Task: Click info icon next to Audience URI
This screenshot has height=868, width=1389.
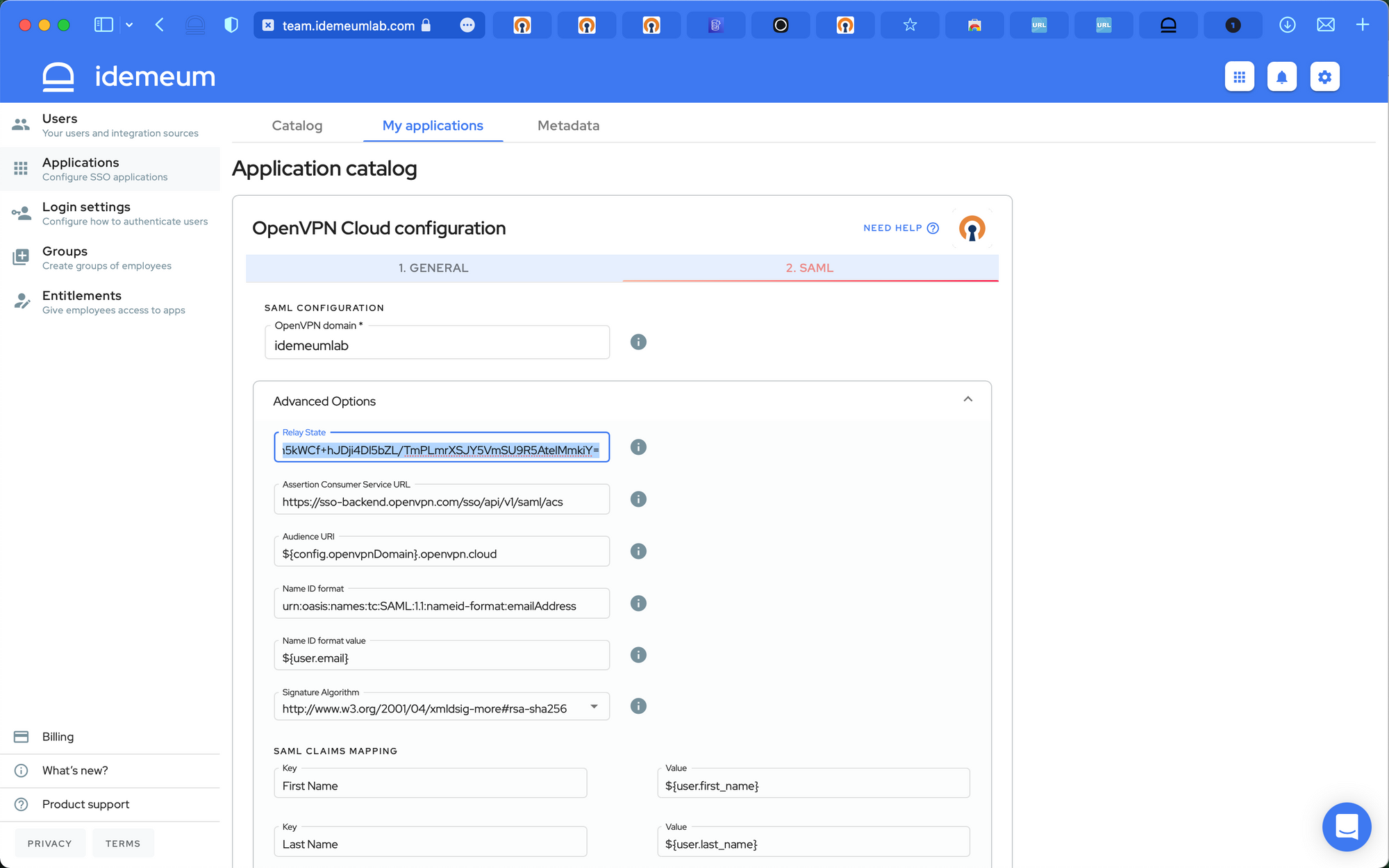Action: (638, 551)
